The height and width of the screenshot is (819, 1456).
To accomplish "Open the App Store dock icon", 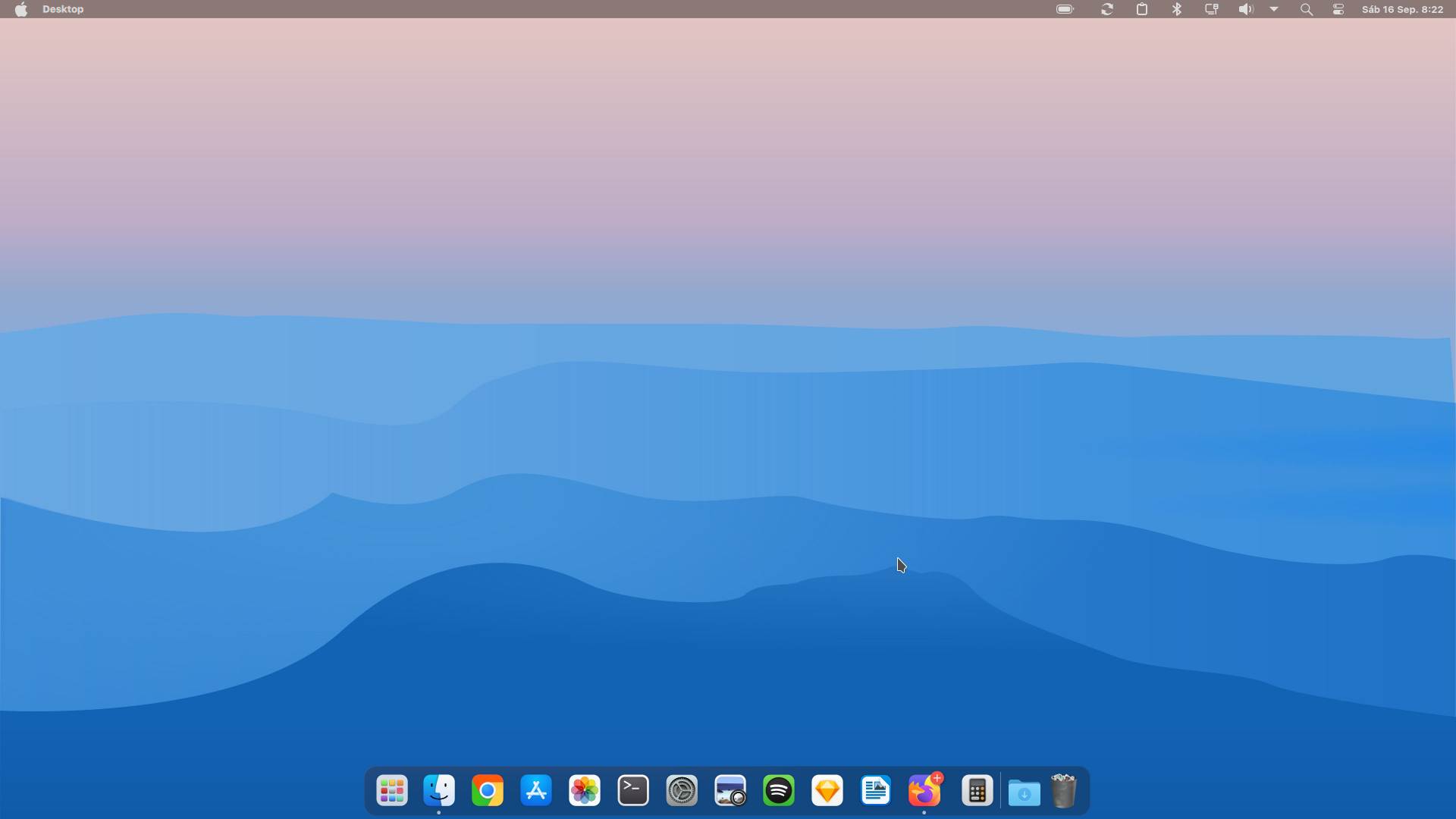I will (536, 791).
